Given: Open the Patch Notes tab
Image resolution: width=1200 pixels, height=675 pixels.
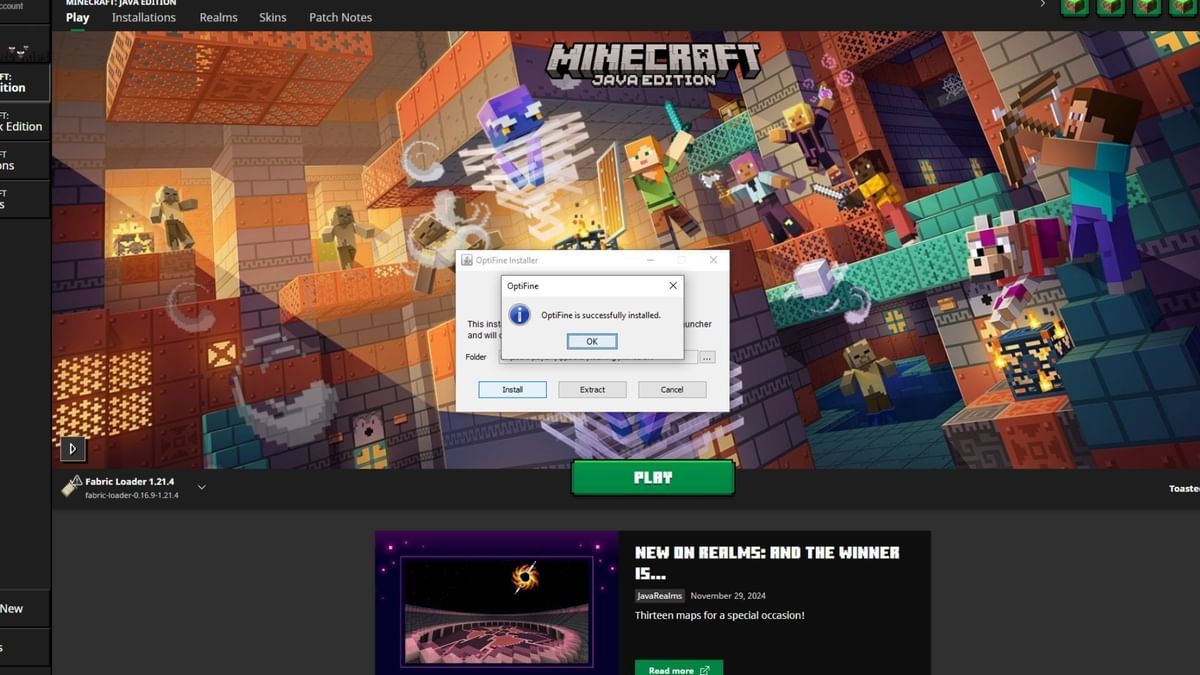Looking at the screenshot, I should tap(340, 17).
